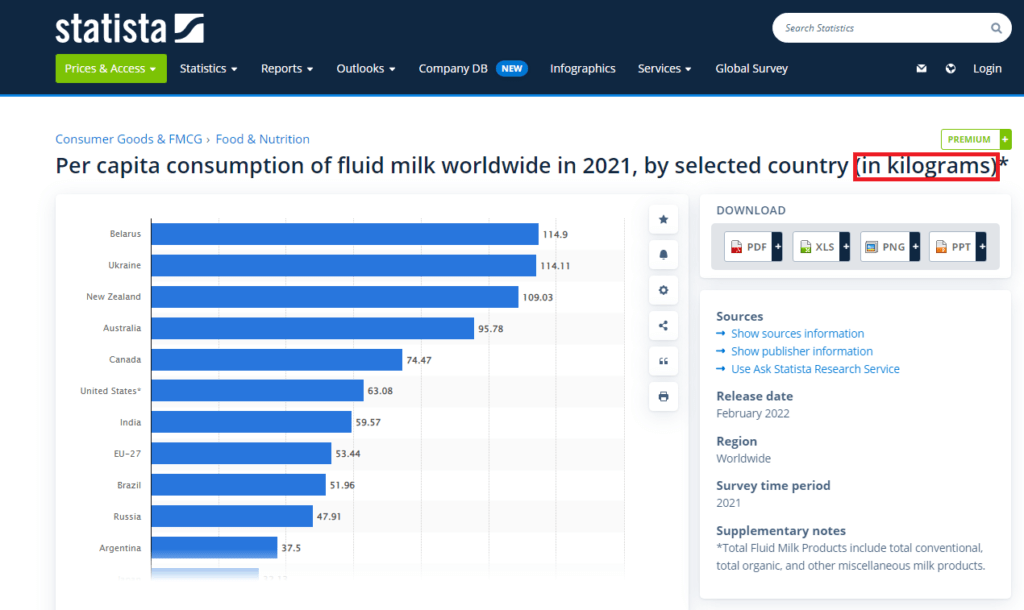Open the Food & Nutrition breadcrumb
1024x610 pixels.
pos(263,139)
